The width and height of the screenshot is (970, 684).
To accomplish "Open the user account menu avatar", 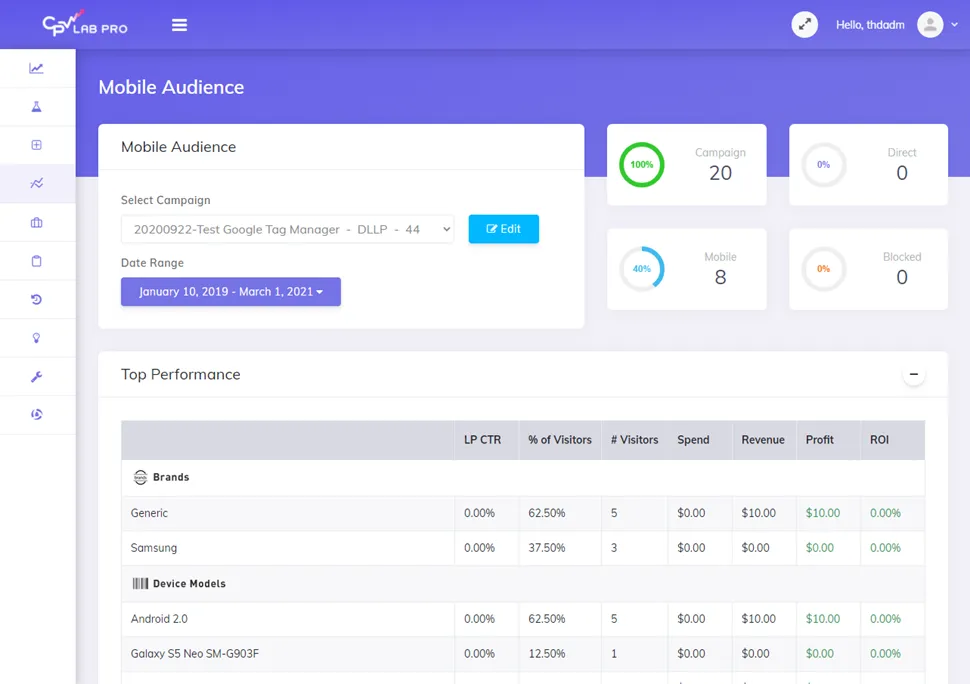I will click(931, 25).
